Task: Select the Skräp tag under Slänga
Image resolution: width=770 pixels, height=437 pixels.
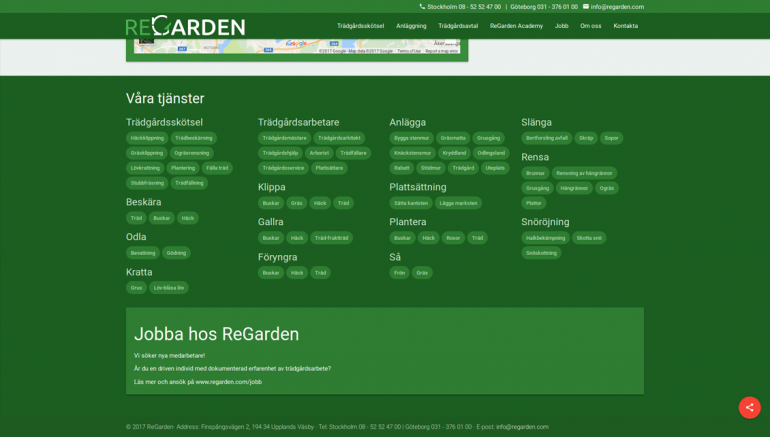Action: (x=586, y=138)
